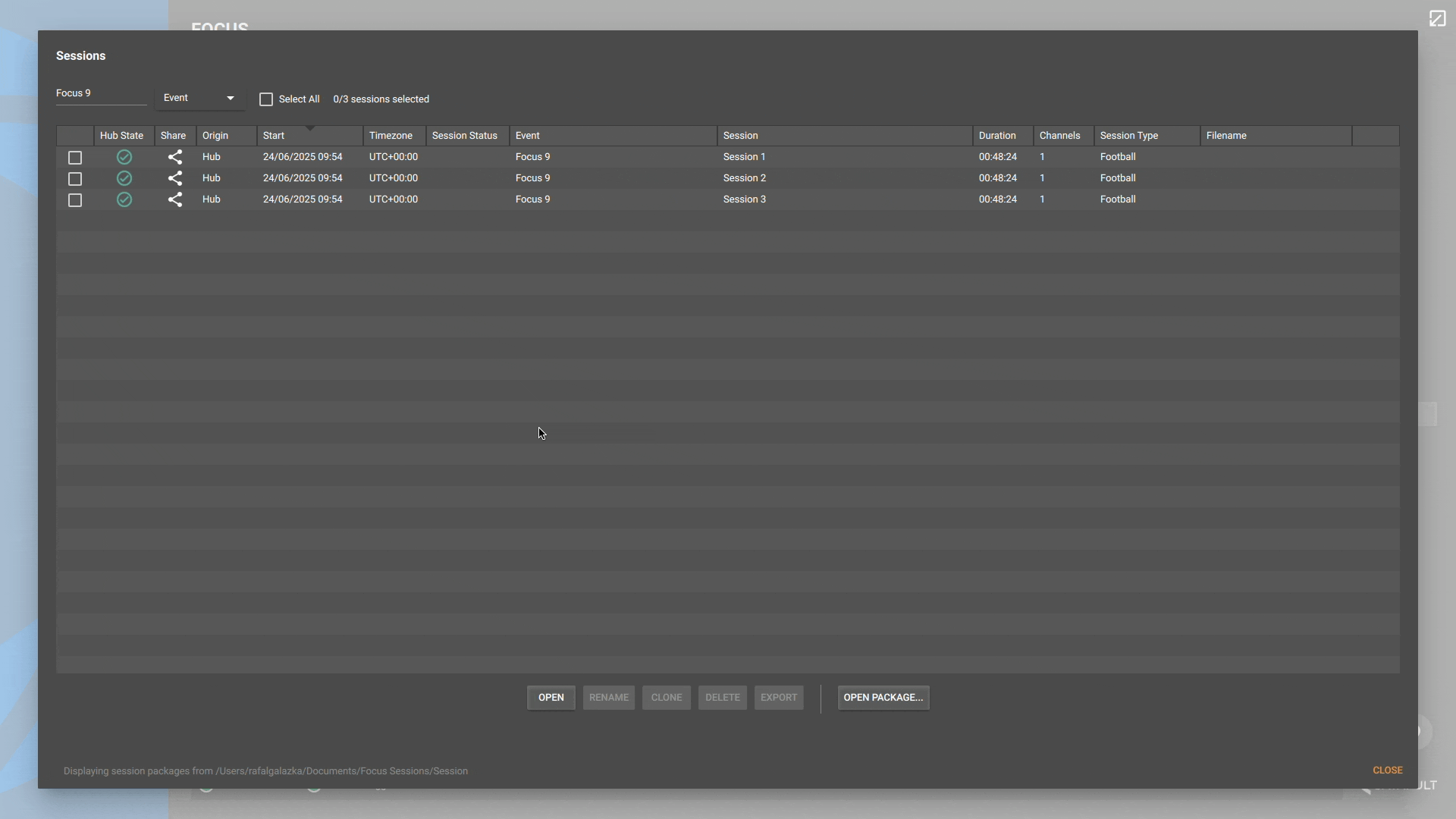Viewport: 1456px width, 819px height.
Task: Sort by the Hub State column header
Action: click(124, 136)
